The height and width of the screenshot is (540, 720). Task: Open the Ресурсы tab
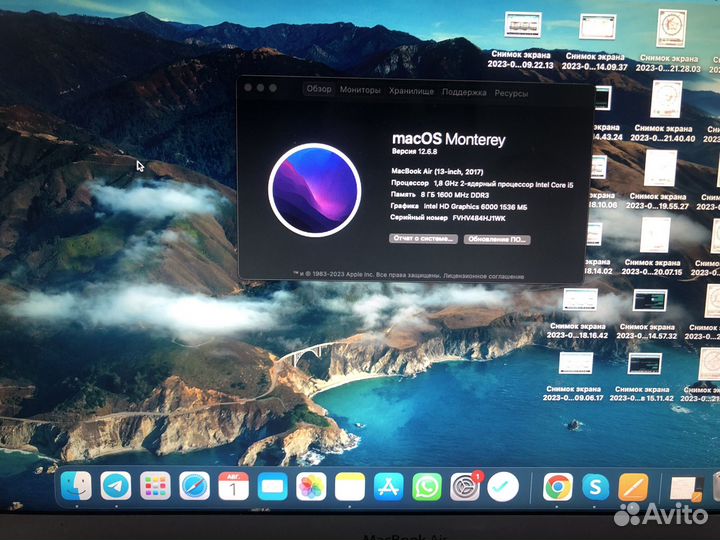click(x=511, y=93)
